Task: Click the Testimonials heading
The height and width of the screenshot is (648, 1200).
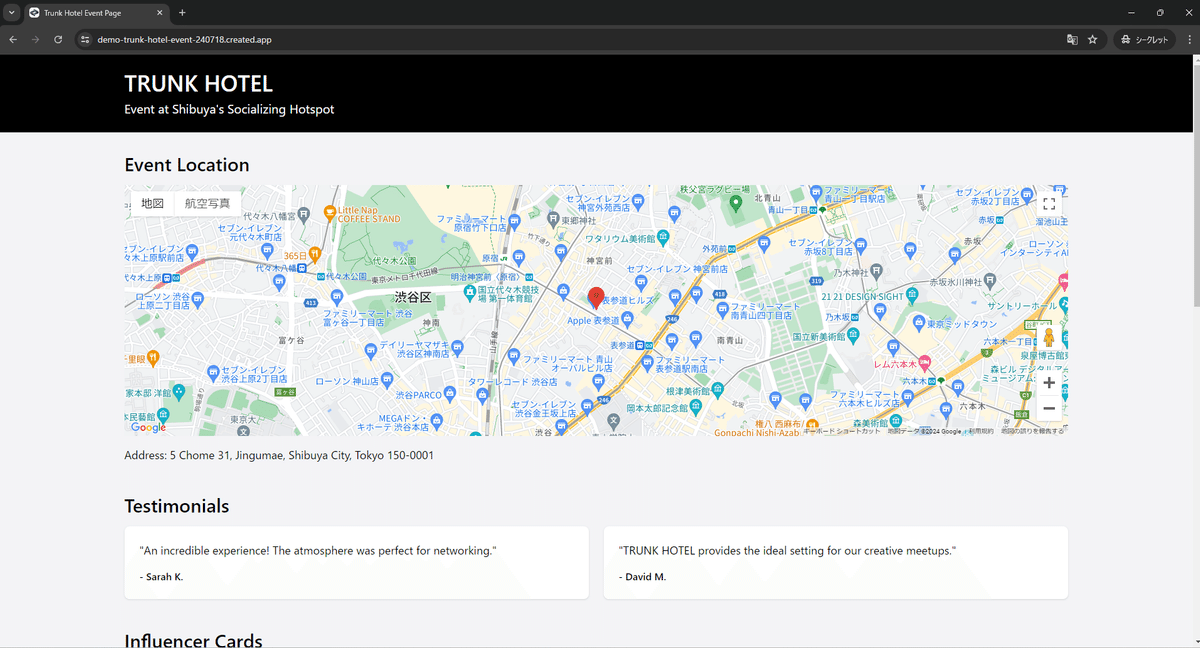Action: 177,506
